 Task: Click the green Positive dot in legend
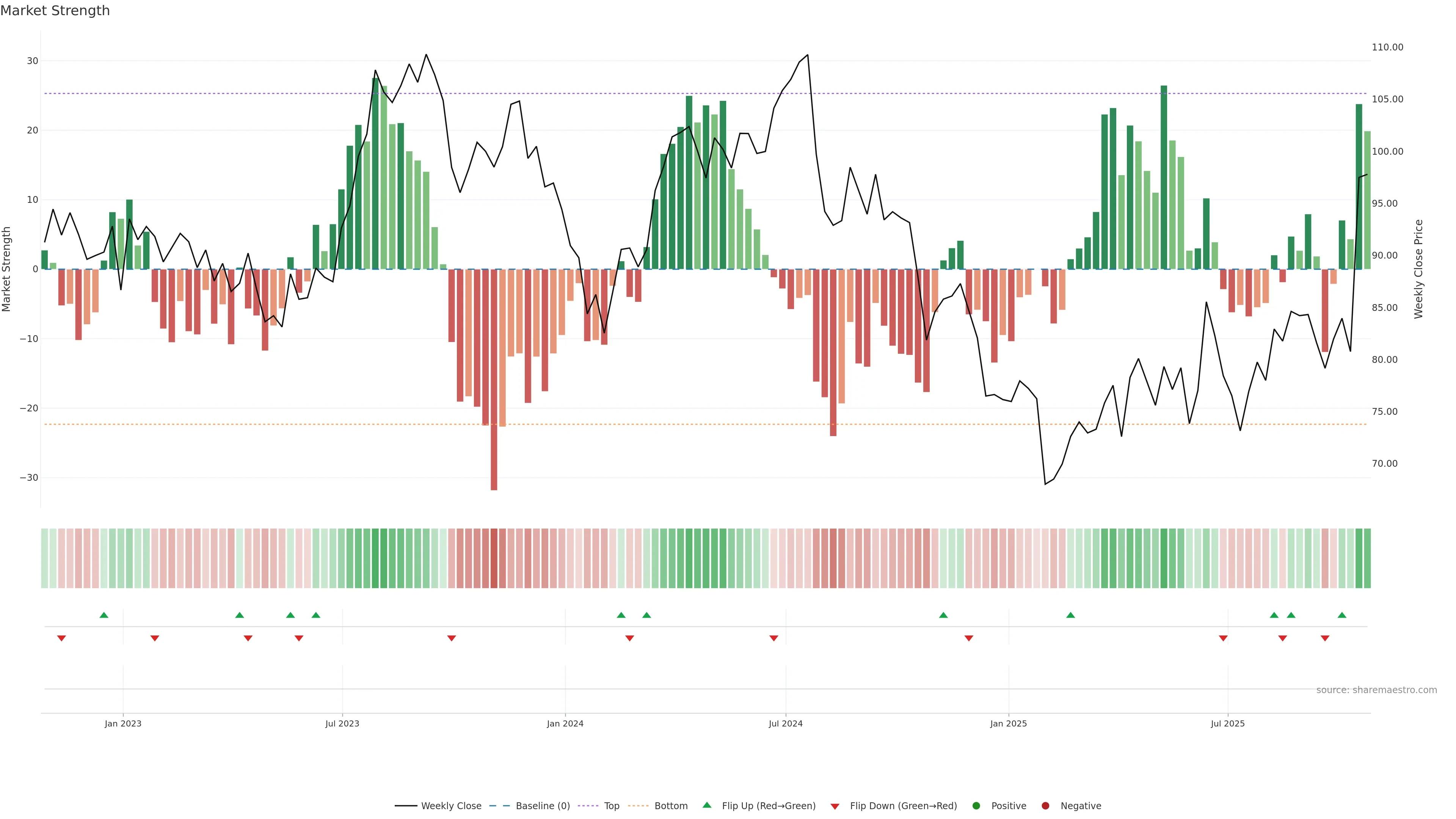point(976,805)
